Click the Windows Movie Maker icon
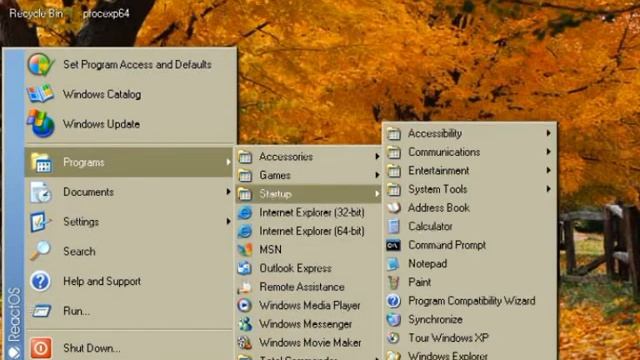Image resolution: width=640 pixels, height=360 pixels. click(x=245, y=343)
